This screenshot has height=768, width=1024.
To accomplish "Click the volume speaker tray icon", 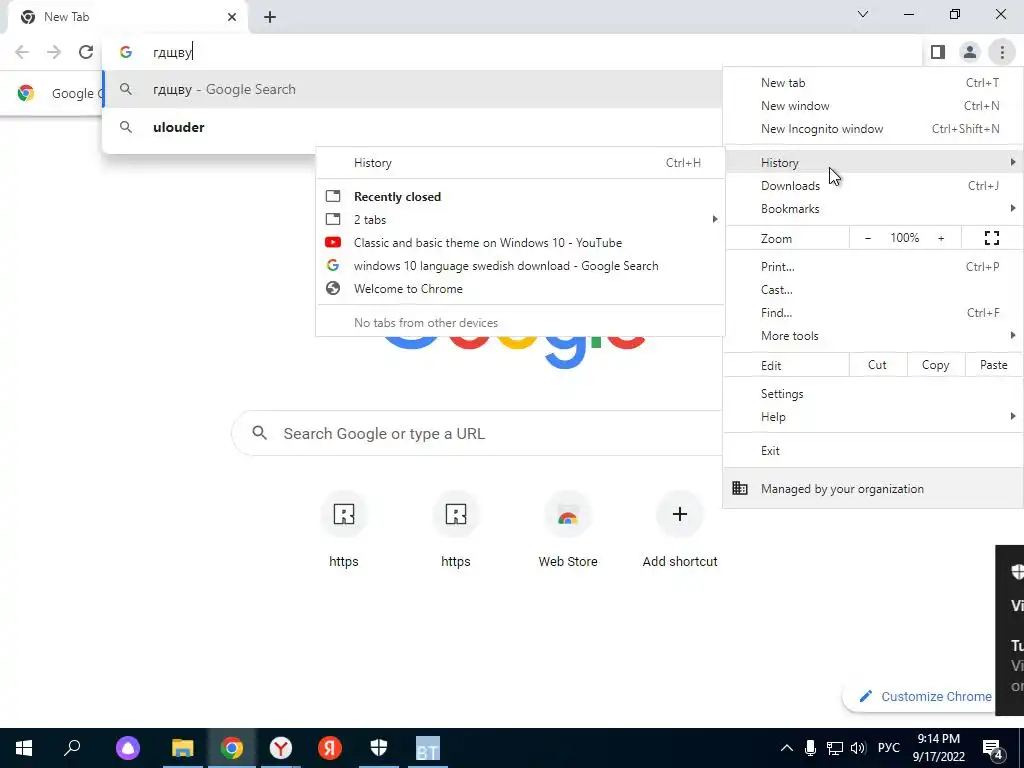I will pos(858,748).
